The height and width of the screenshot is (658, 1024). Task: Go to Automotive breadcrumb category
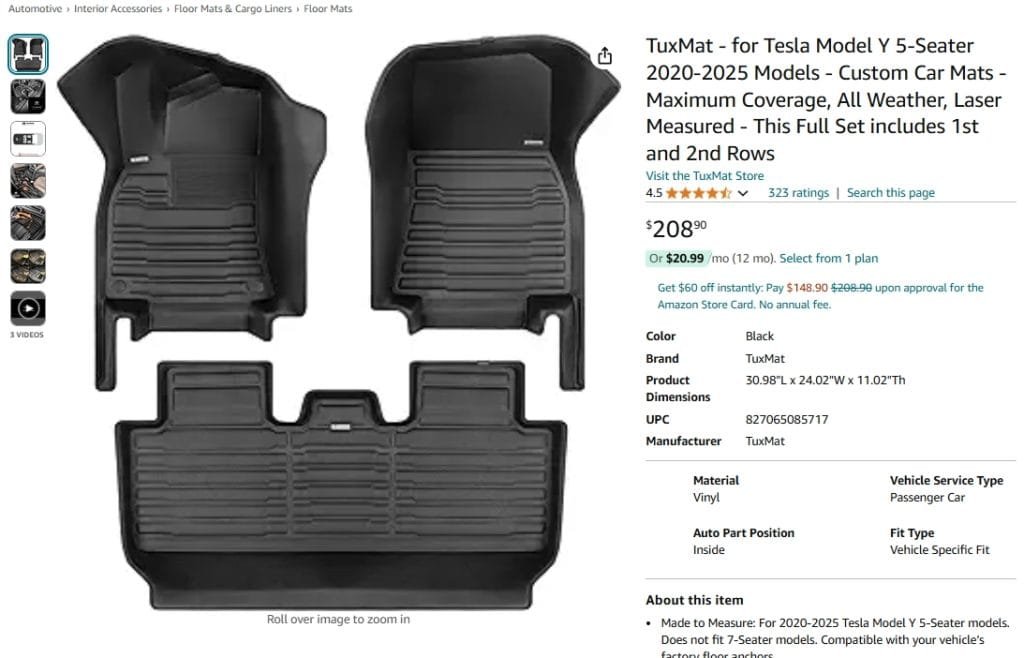click(35, 8)
